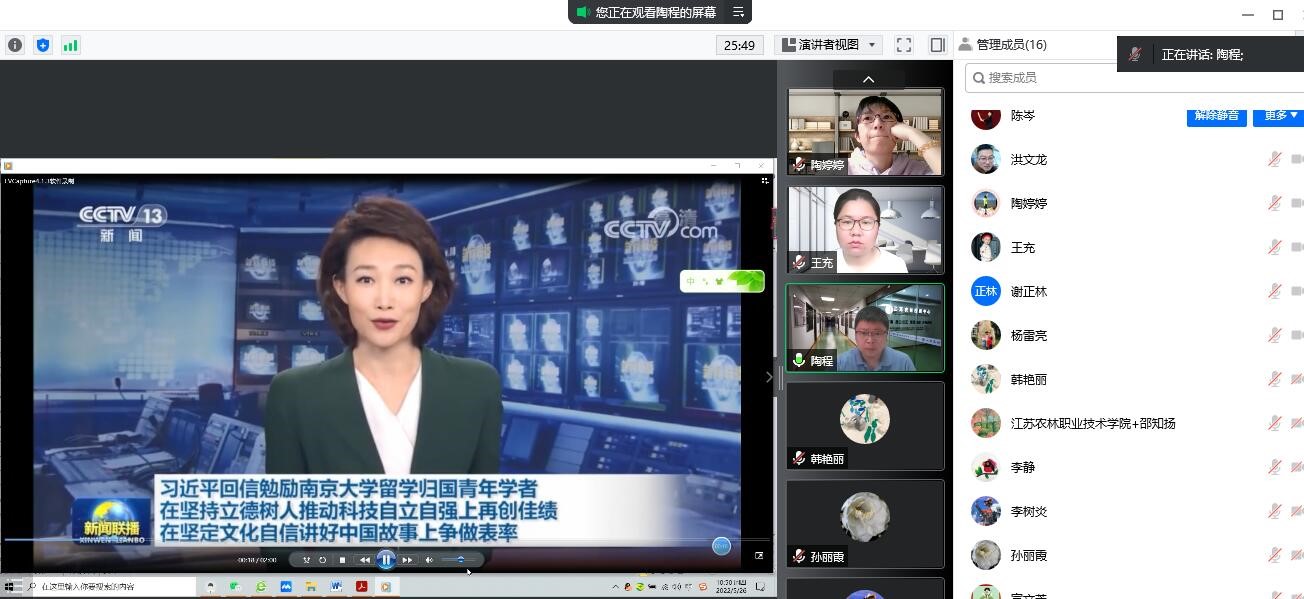The image size is (1304, 599).
Task: Check the green network signal icon
Action: [70, 45]
